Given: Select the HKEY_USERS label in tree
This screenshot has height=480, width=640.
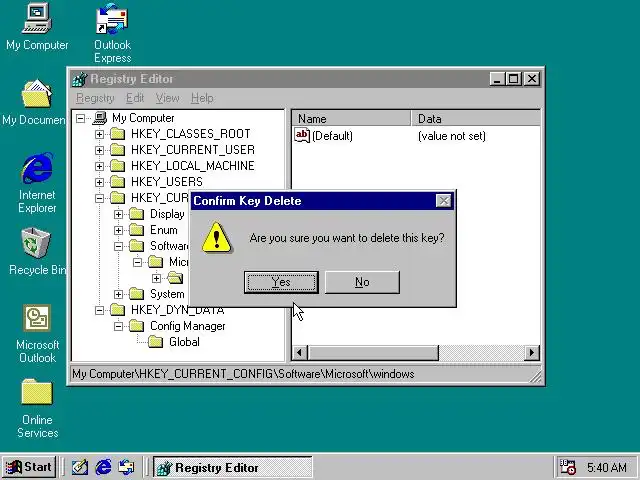Looking at the screenshot, I should [x=167, y=182].
